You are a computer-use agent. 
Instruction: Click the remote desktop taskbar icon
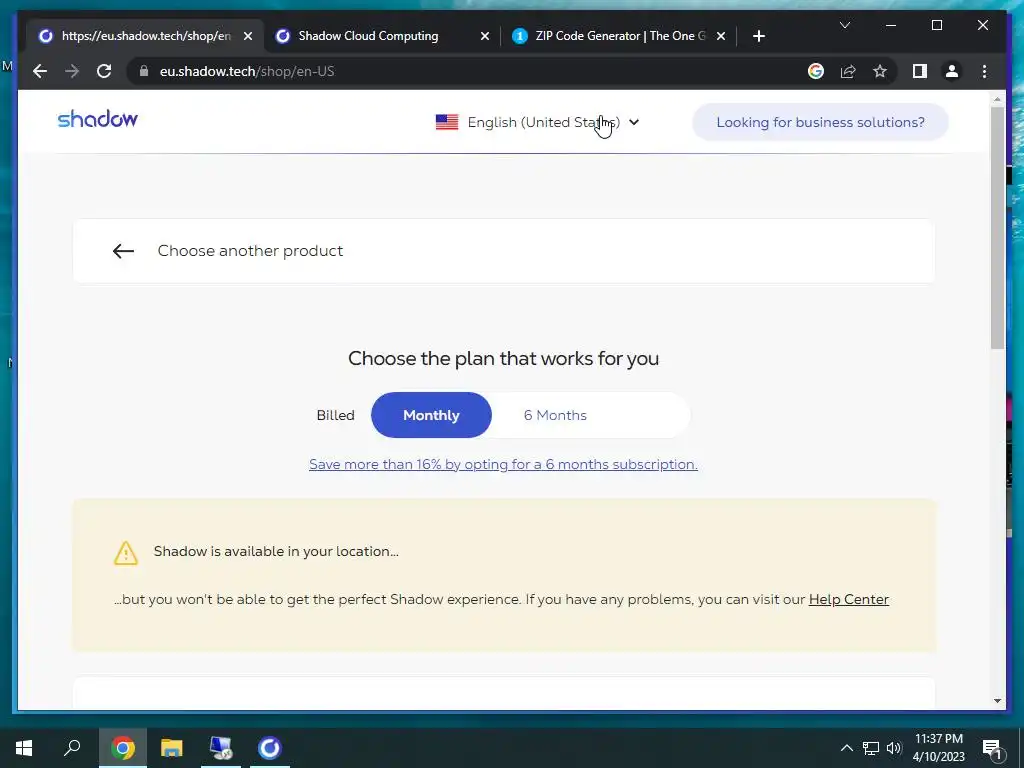221,748
